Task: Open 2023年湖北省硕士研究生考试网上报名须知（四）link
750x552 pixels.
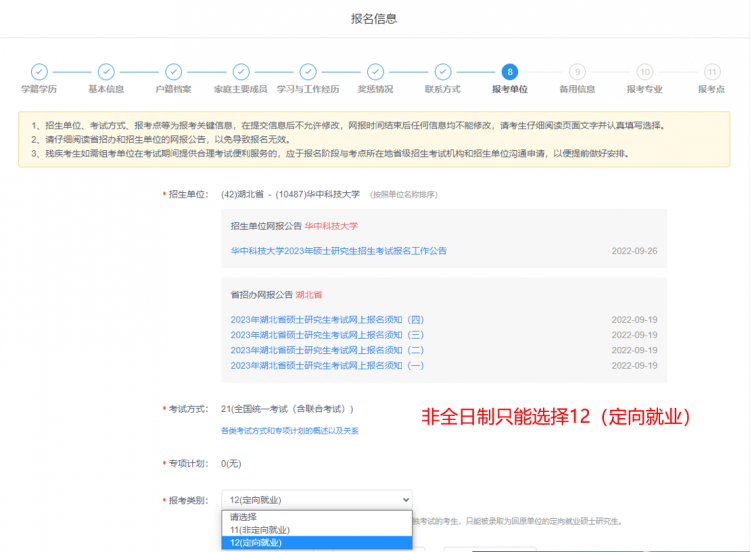Action: pyautogui.click(x=327, y=320)
